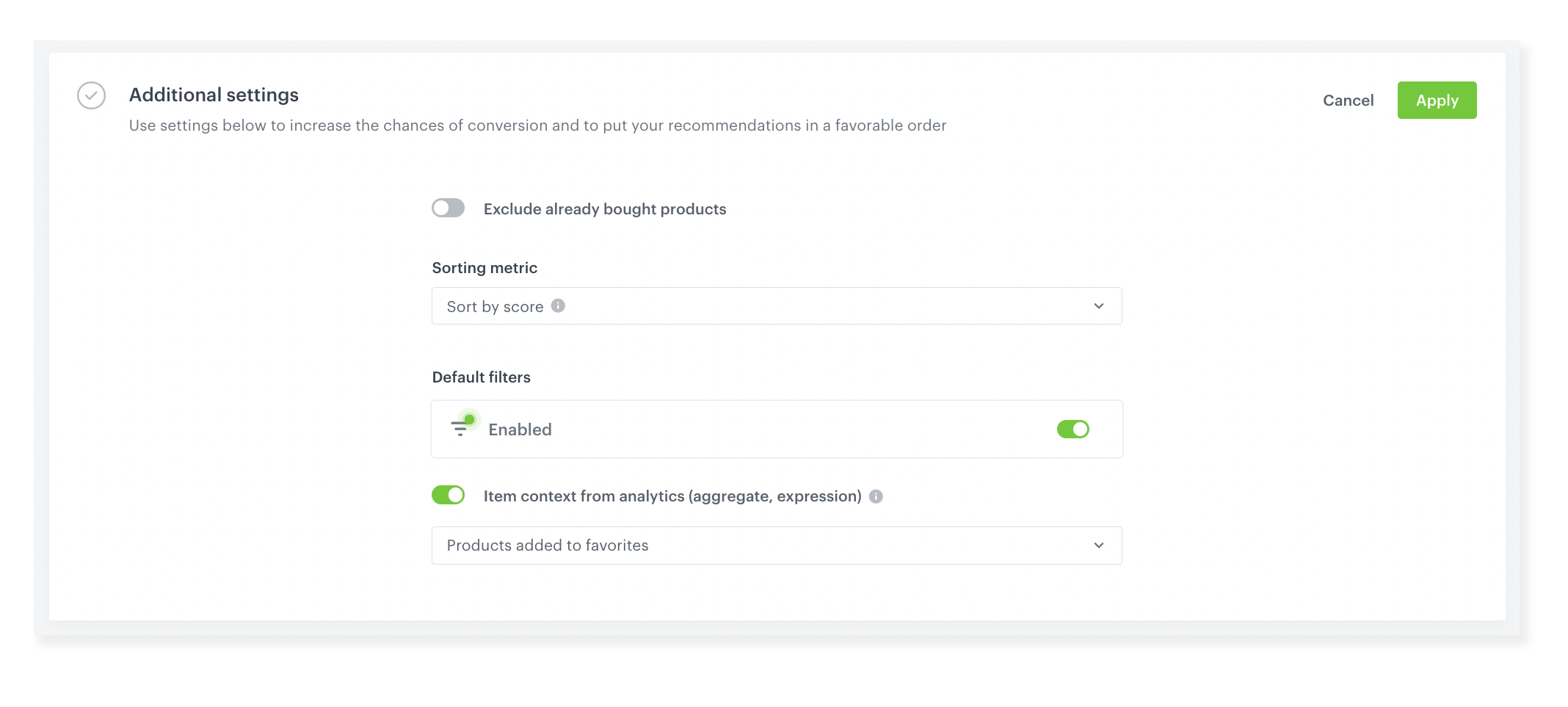1568x707 pixels.
Task: Click the info icon next to Sort by score
Action: click(x=558, y=305)
